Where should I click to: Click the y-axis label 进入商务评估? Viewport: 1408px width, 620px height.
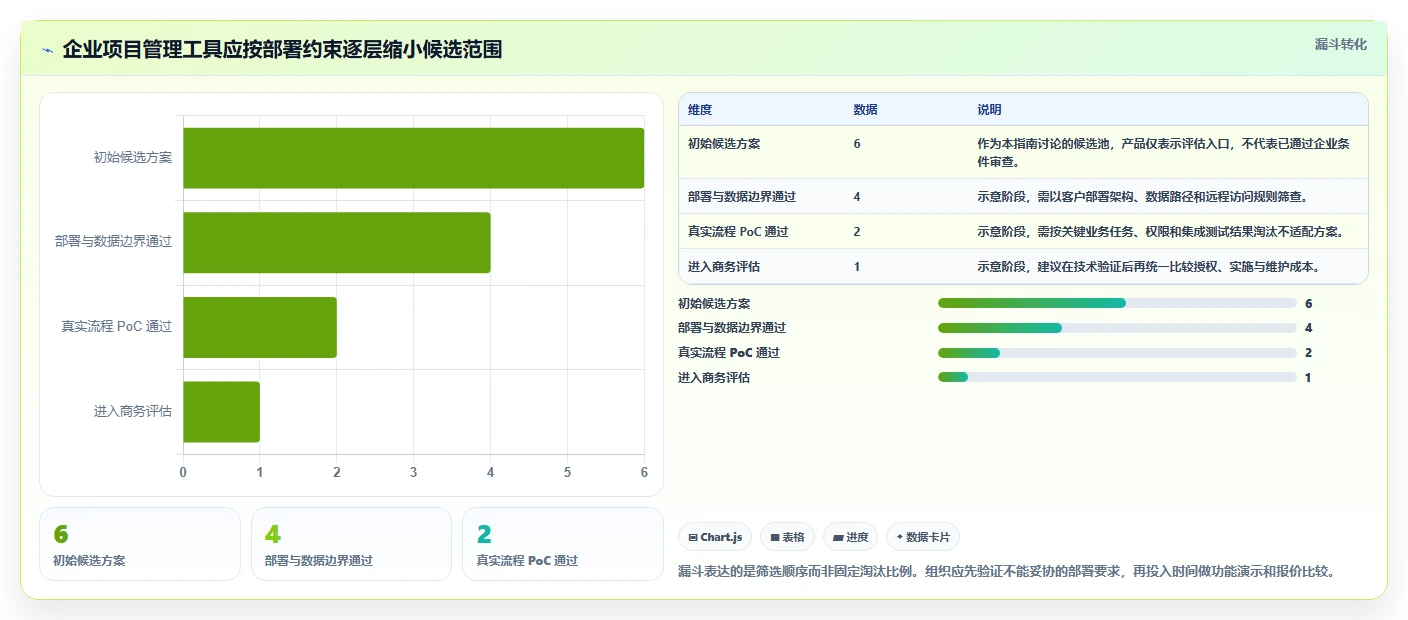[x=133, y=411]
